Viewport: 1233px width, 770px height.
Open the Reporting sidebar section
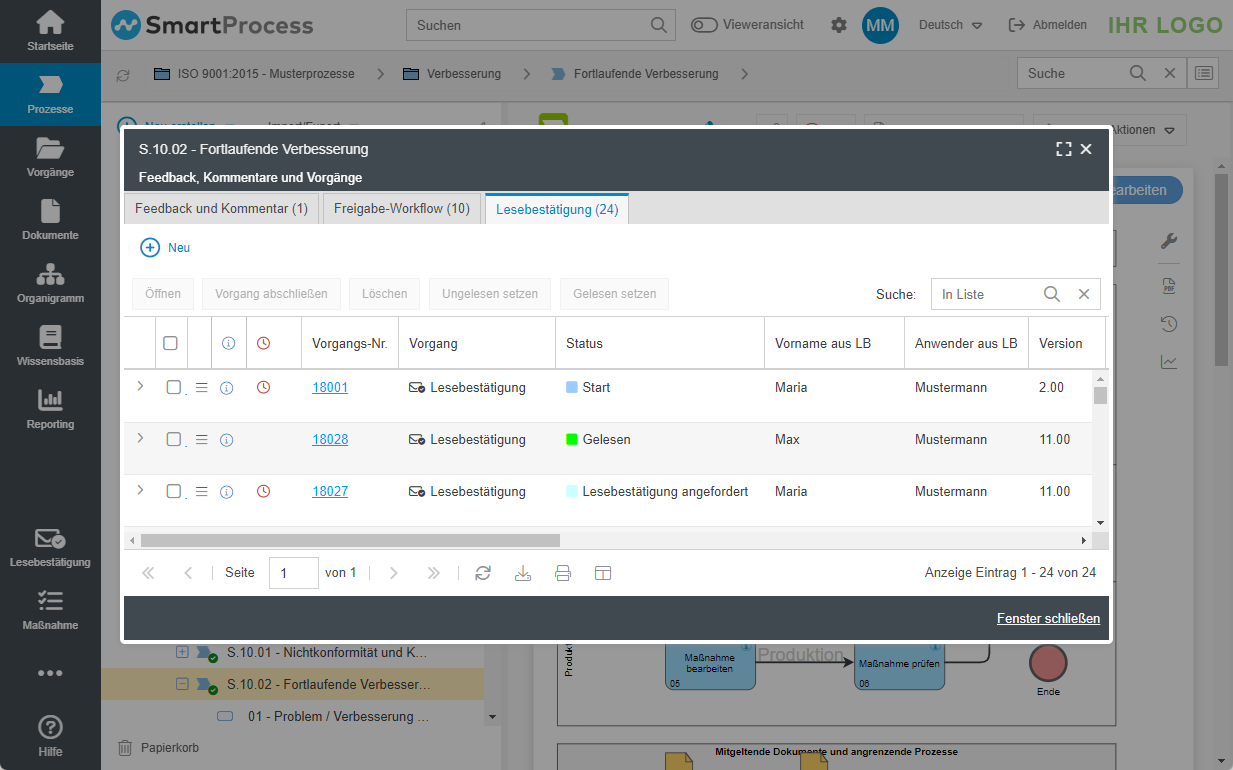click(50, 410)
